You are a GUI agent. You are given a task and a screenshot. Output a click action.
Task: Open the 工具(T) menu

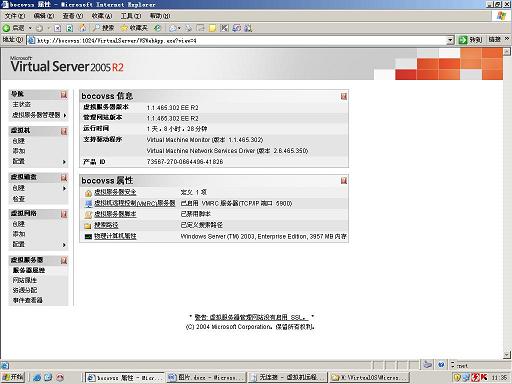point(131,16)
